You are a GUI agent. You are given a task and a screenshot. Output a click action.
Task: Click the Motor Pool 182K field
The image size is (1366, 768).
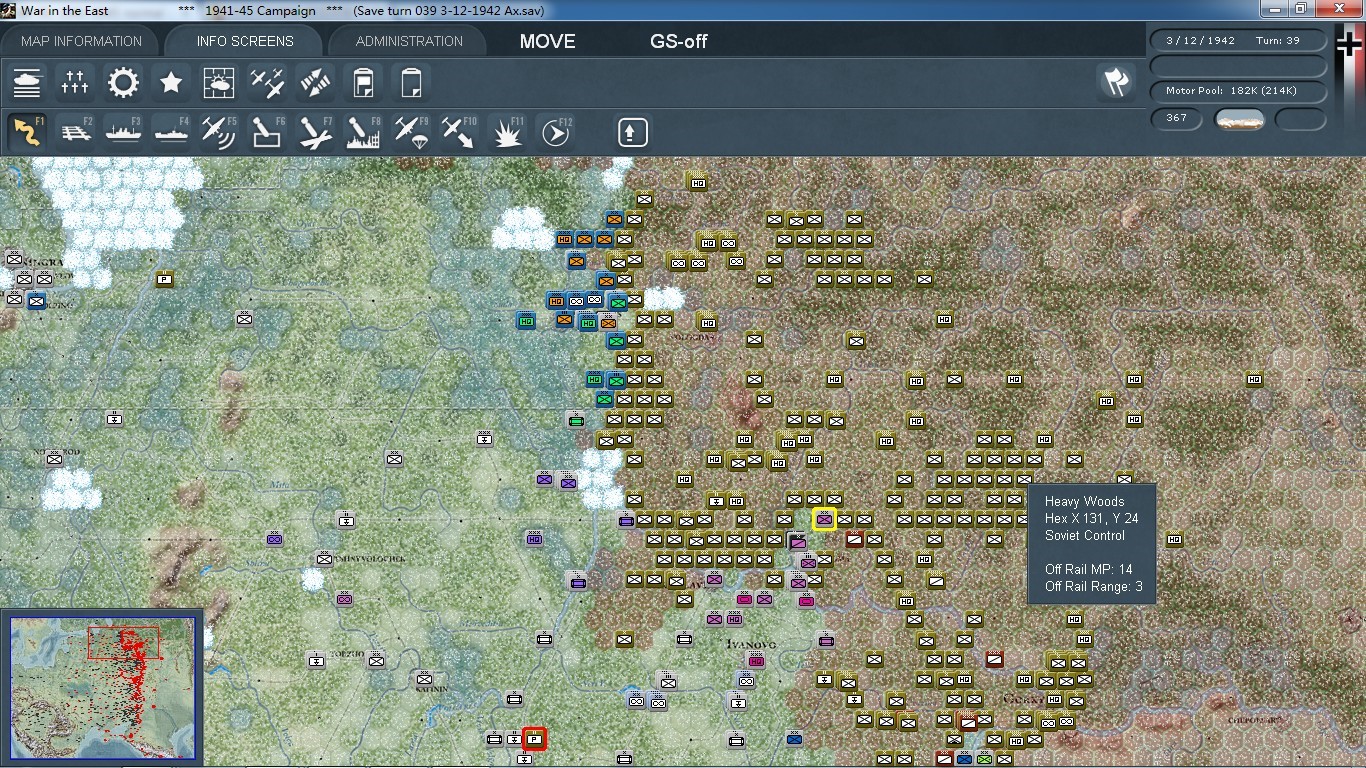click(1238, 91)
